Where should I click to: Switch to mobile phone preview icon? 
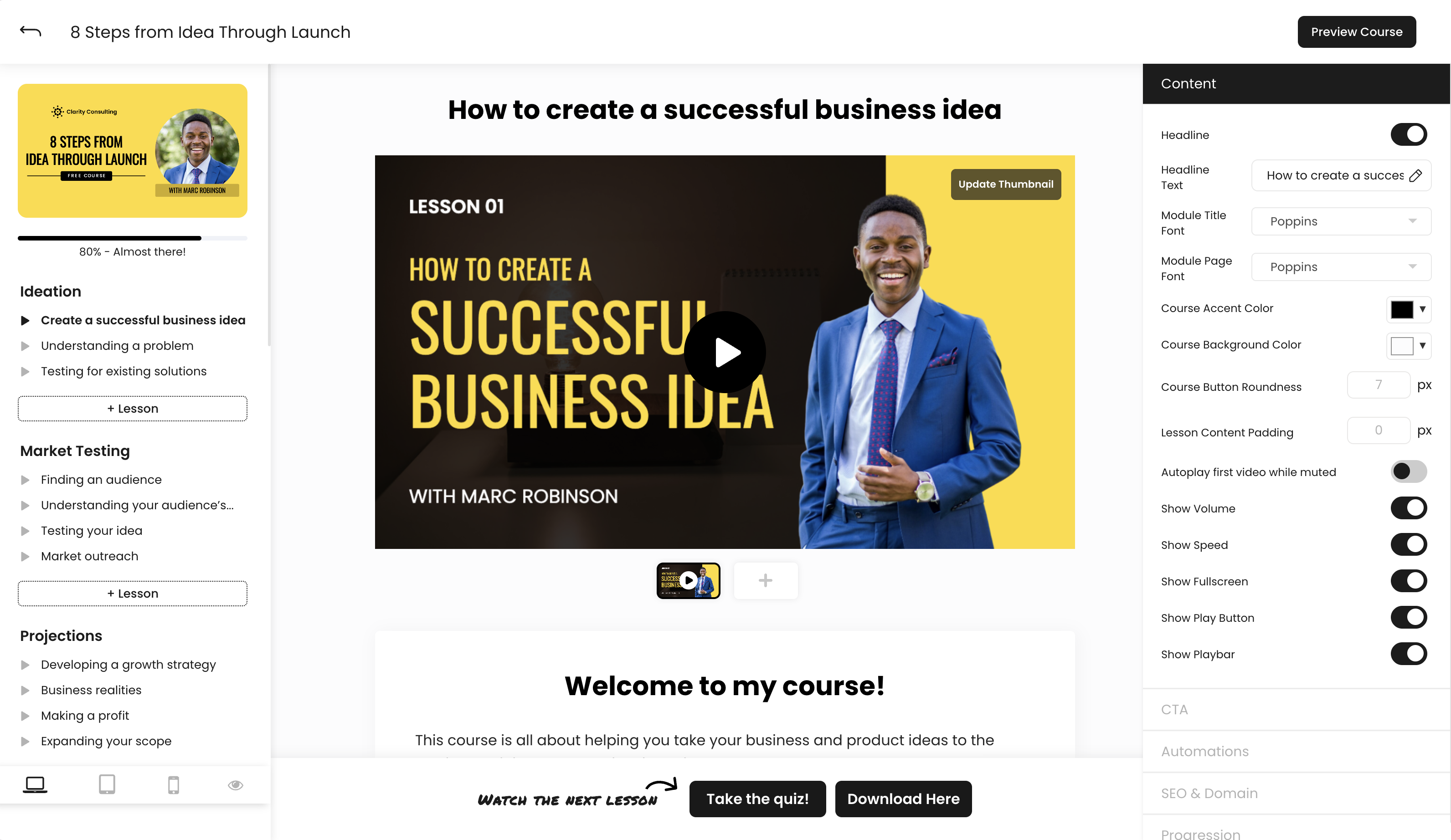173,785
